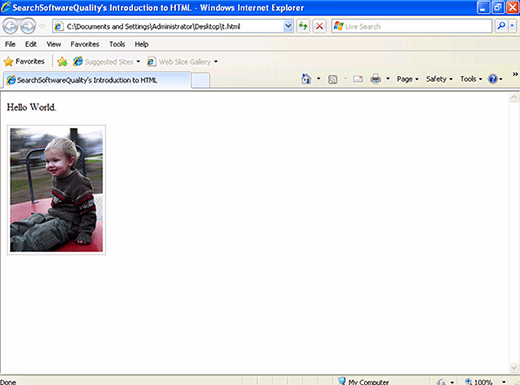The height and width of the screenshot is (385, 520).
Task: Click the red Stop loading button
Action: (319, 26)
